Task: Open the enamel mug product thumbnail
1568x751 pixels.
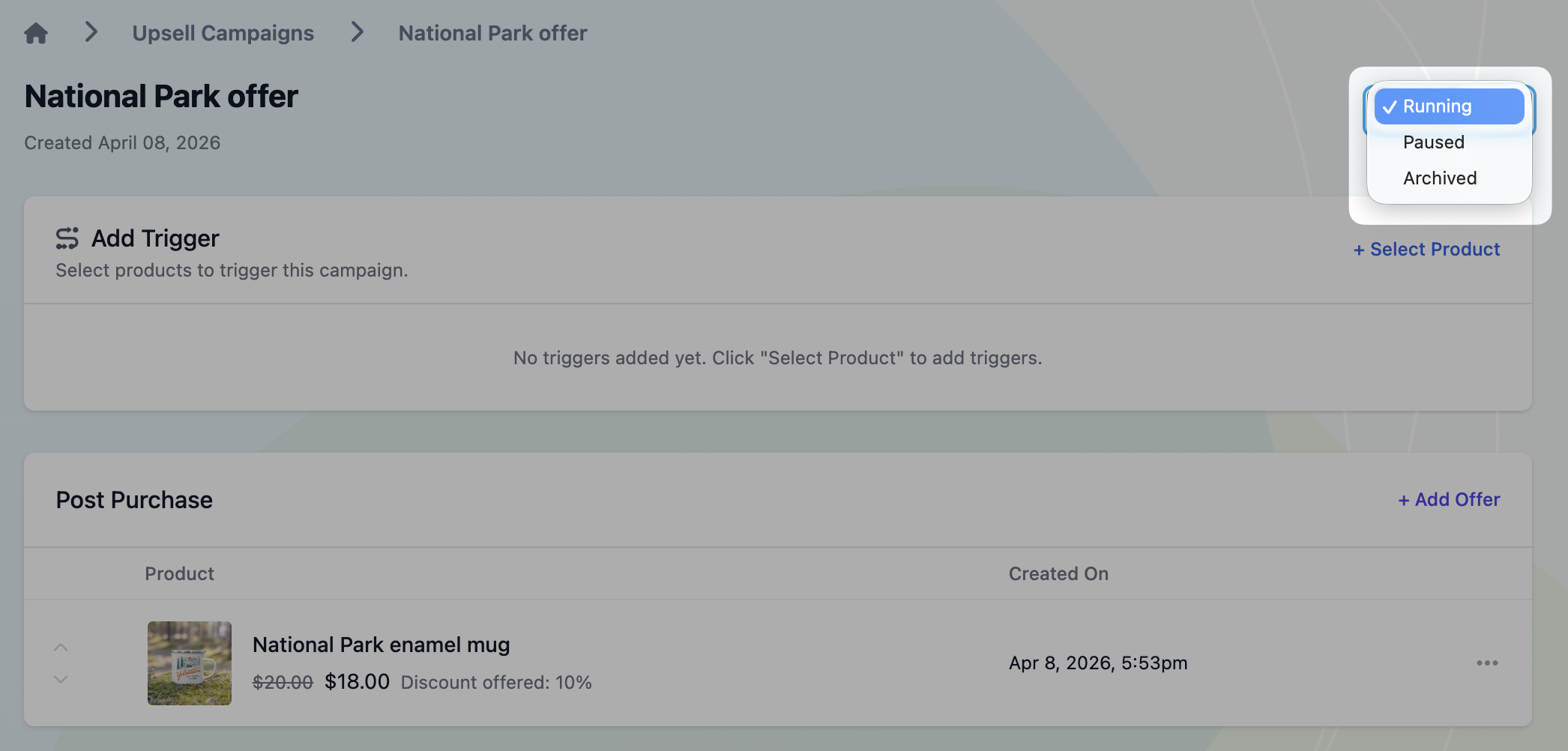Action: 189,663
